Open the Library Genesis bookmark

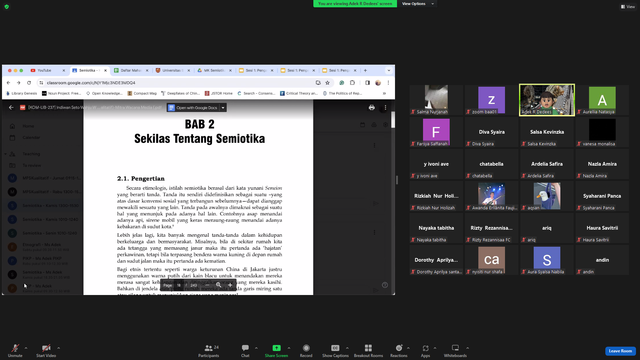(x=22, y=93)
